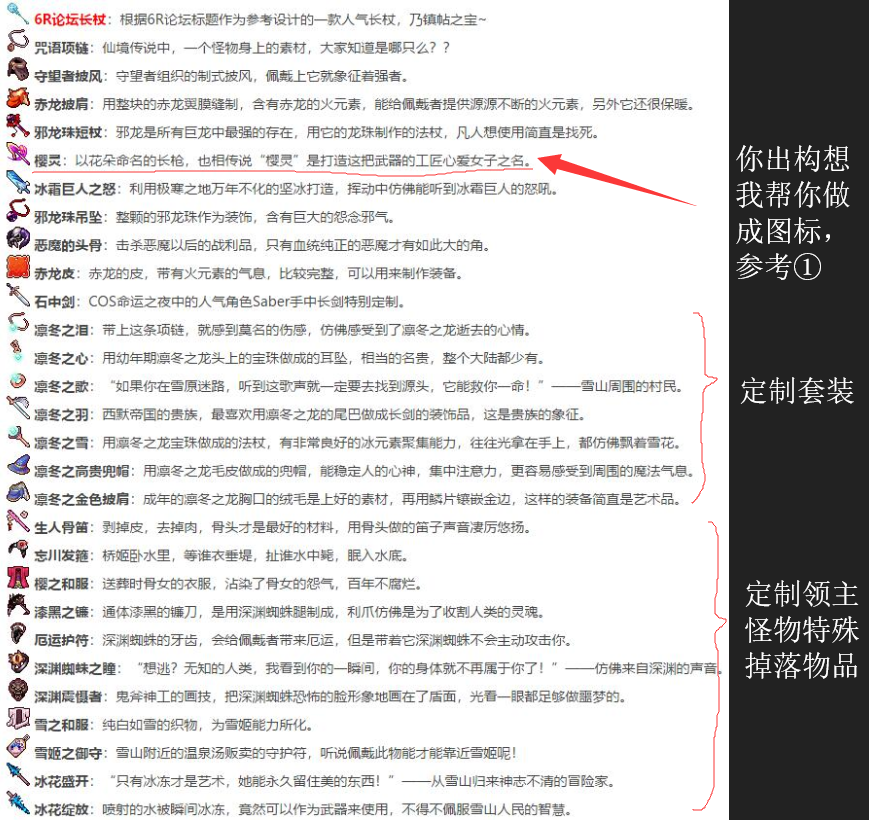
Task: Select the 厄运护符 item name
Action: tap(62, 640)
